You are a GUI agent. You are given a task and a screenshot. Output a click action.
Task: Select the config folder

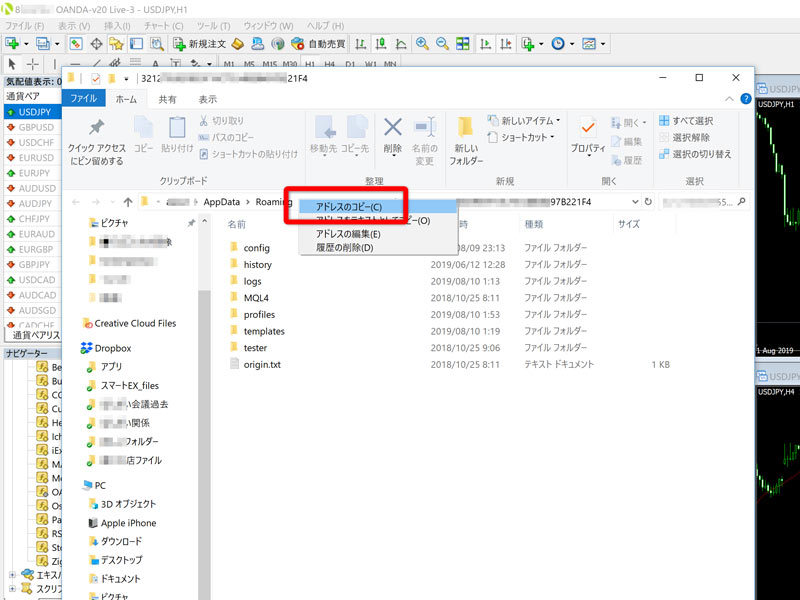point(256,248)
